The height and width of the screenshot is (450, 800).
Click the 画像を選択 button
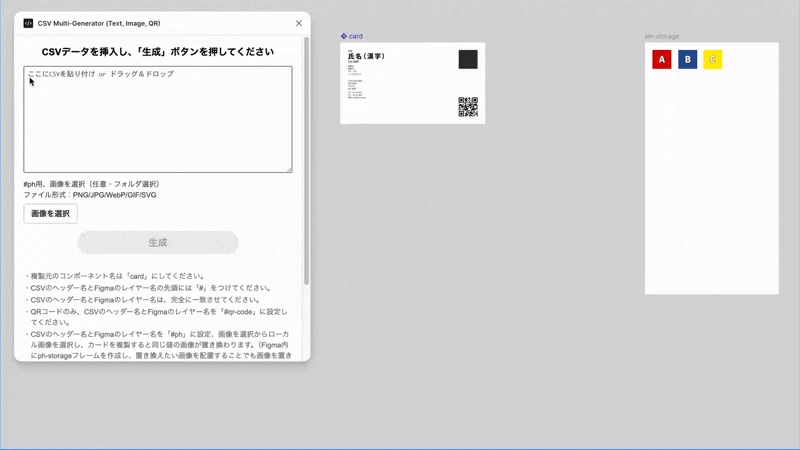[51, 214]
